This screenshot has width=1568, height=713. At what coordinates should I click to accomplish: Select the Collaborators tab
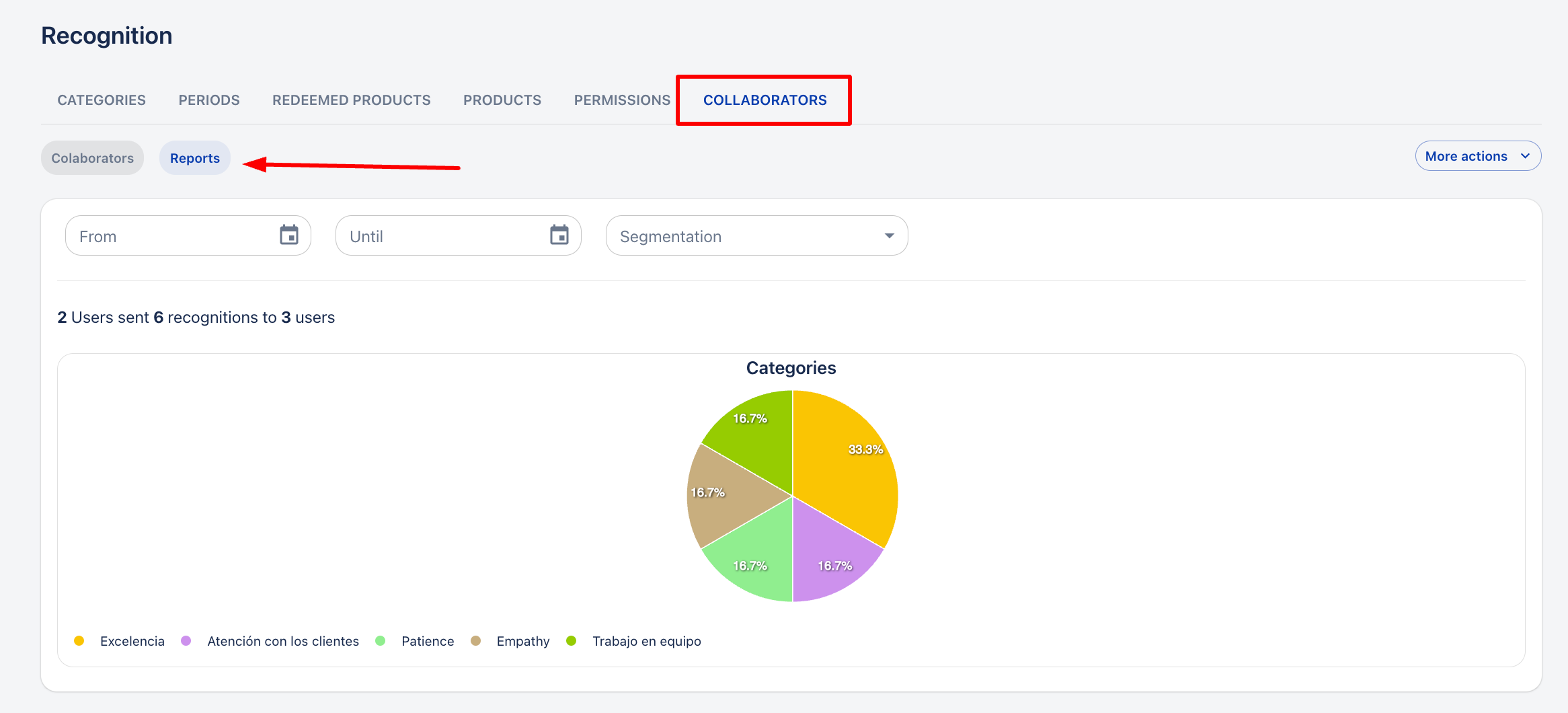(x=765, y=100)
